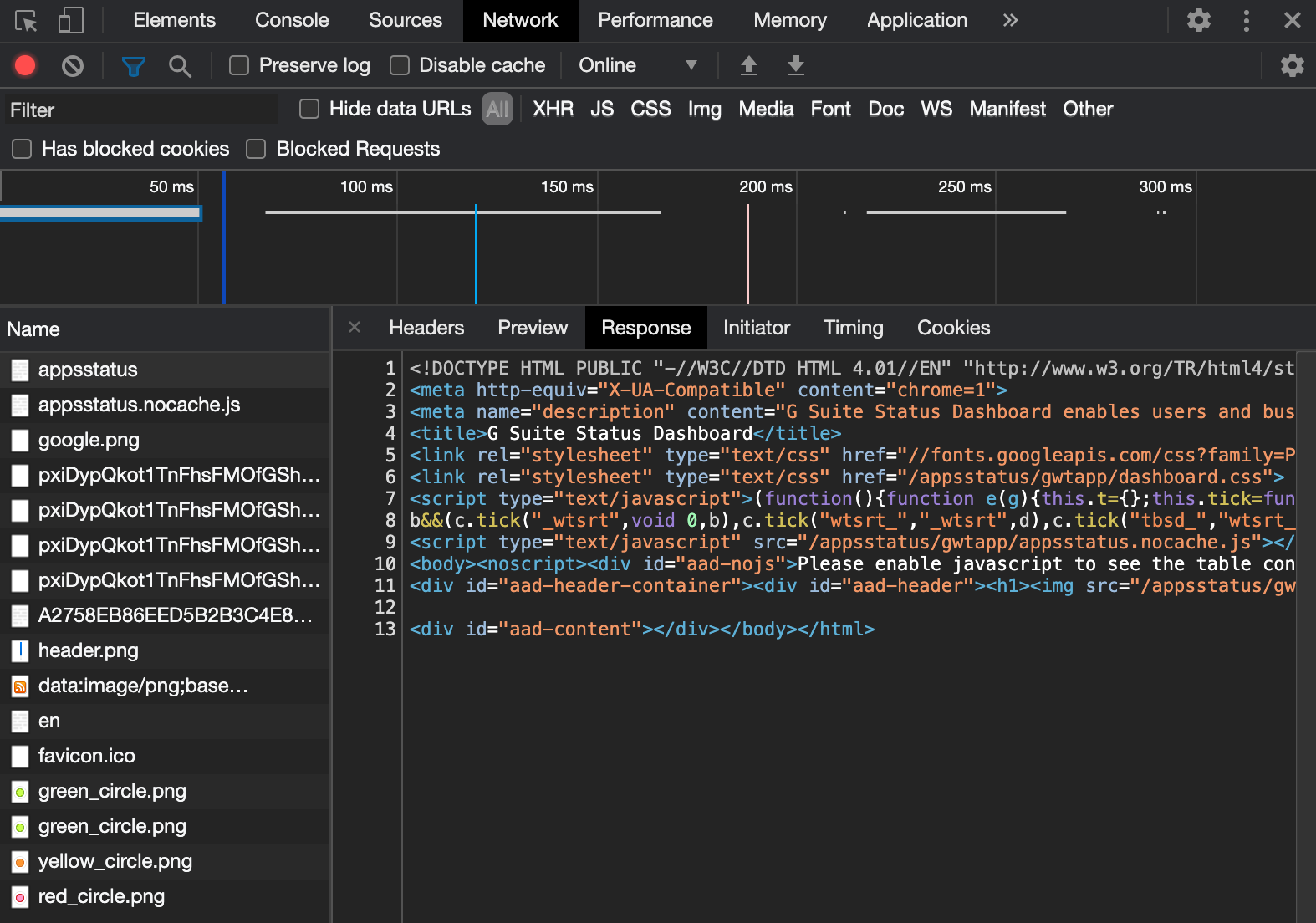The width and height of the screenshot is (1316, 923).
Task: Click the export HAR download icon
Action: pos(795,65)
